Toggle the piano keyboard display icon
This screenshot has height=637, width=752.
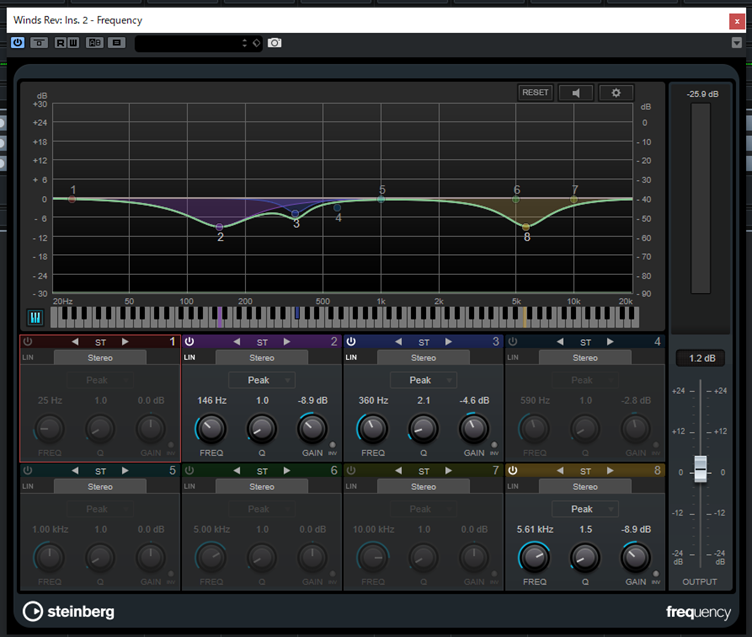(x=34, y=317)
